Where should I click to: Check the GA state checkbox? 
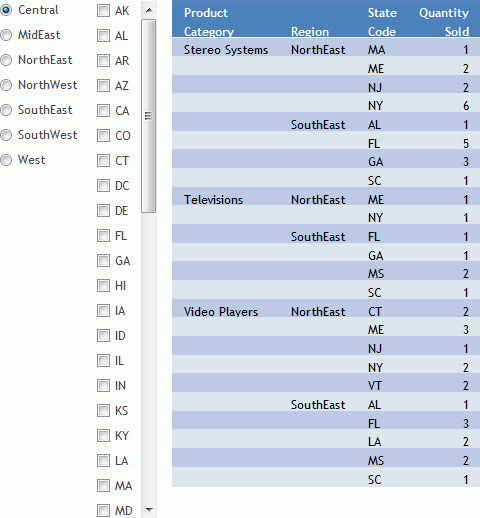[103, 261]
